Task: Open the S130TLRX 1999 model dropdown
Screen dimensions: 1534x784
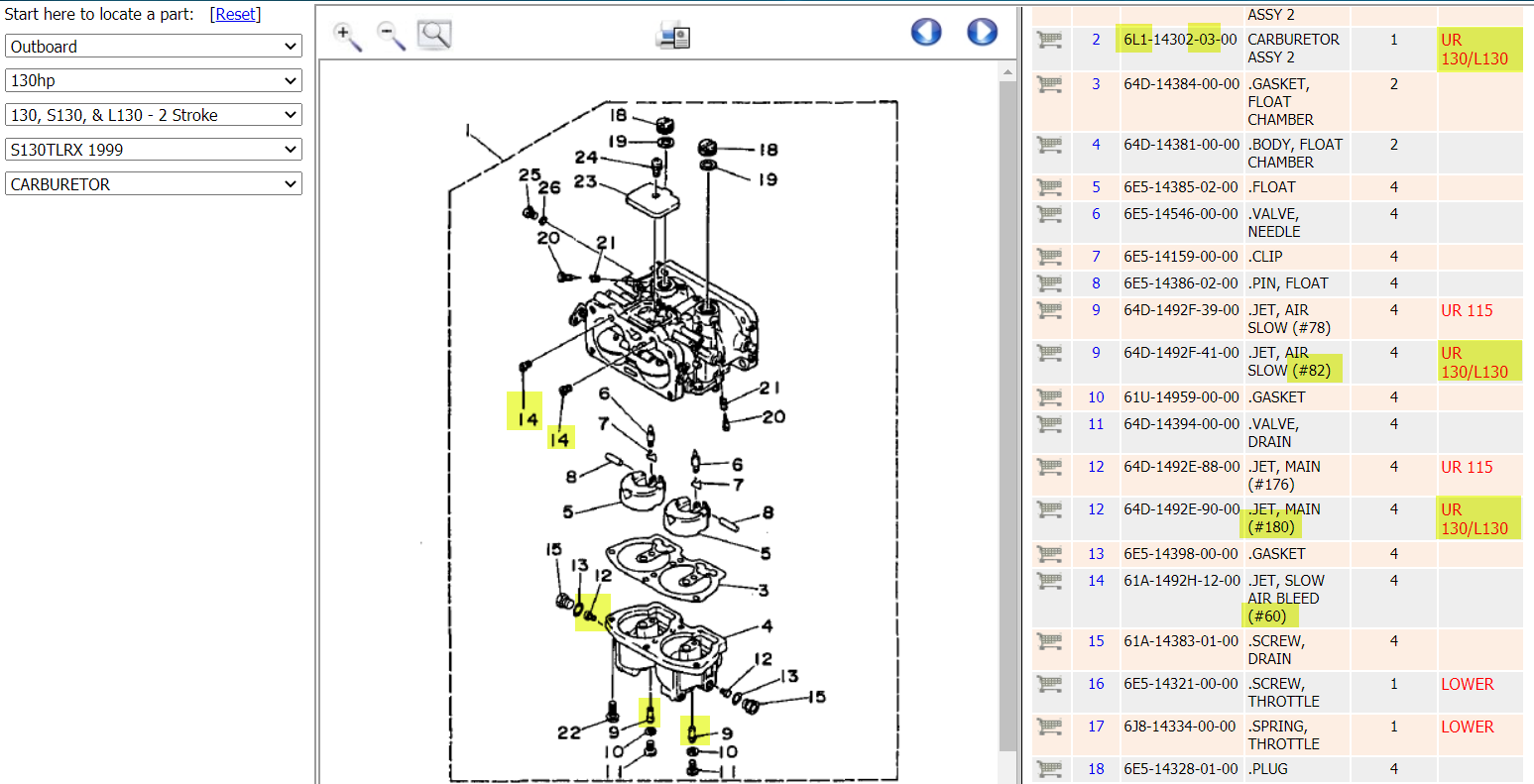Action: tap(154, 150)
